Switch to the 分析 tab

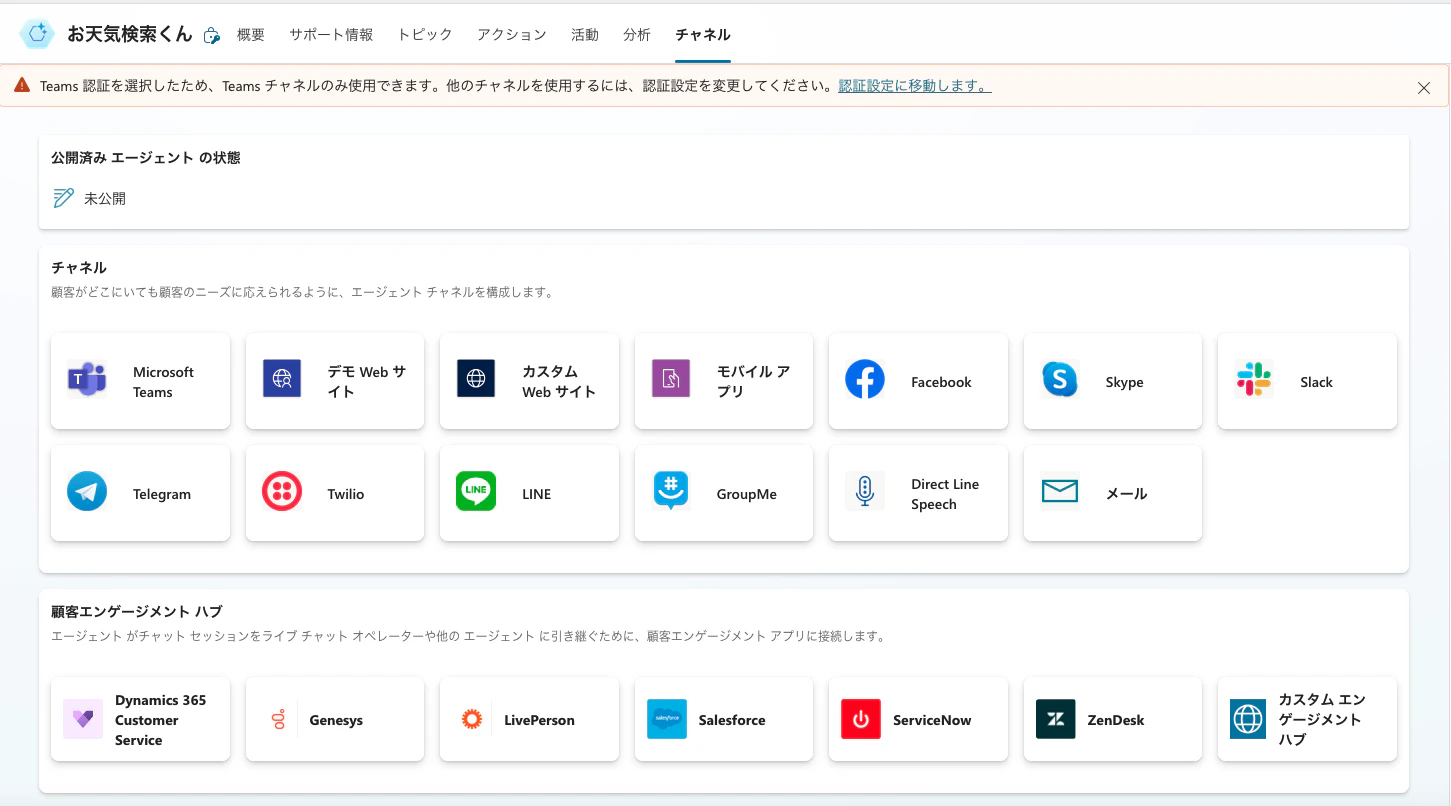(637, 33)
